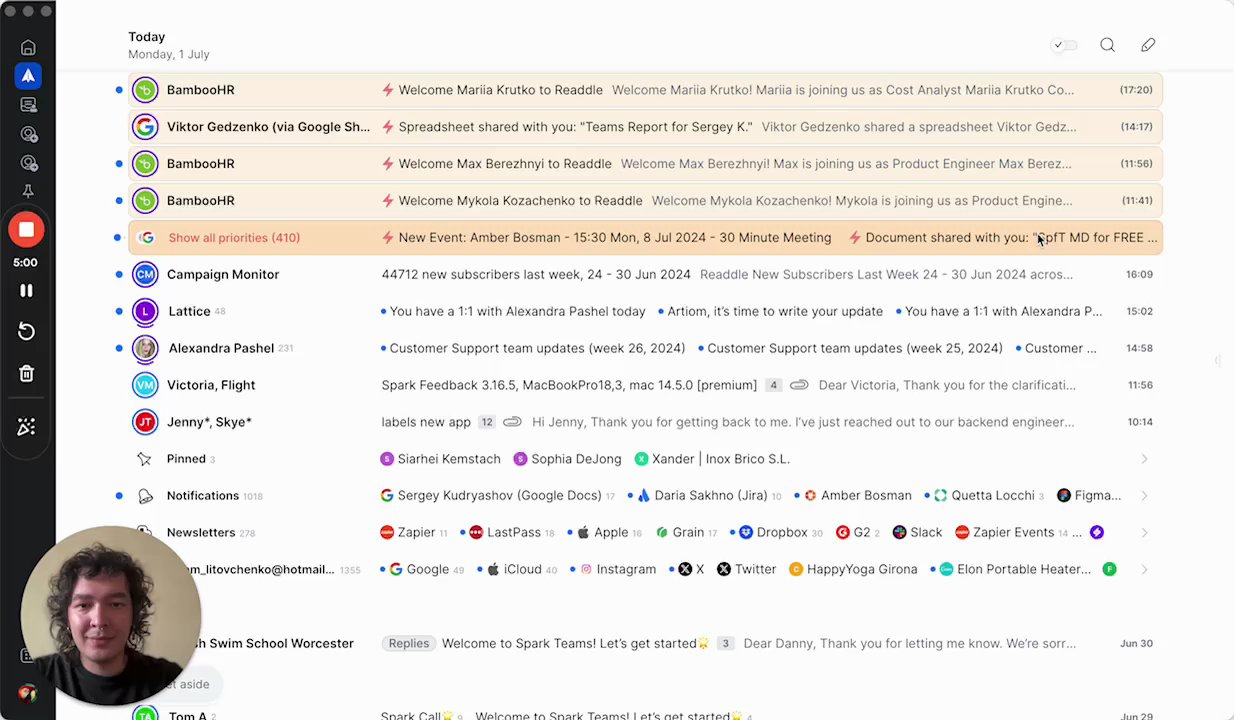This screenshot has width=1234, height=720.
Task: Expand the Notifications group arrow
Action: (x=1144, y=496)
